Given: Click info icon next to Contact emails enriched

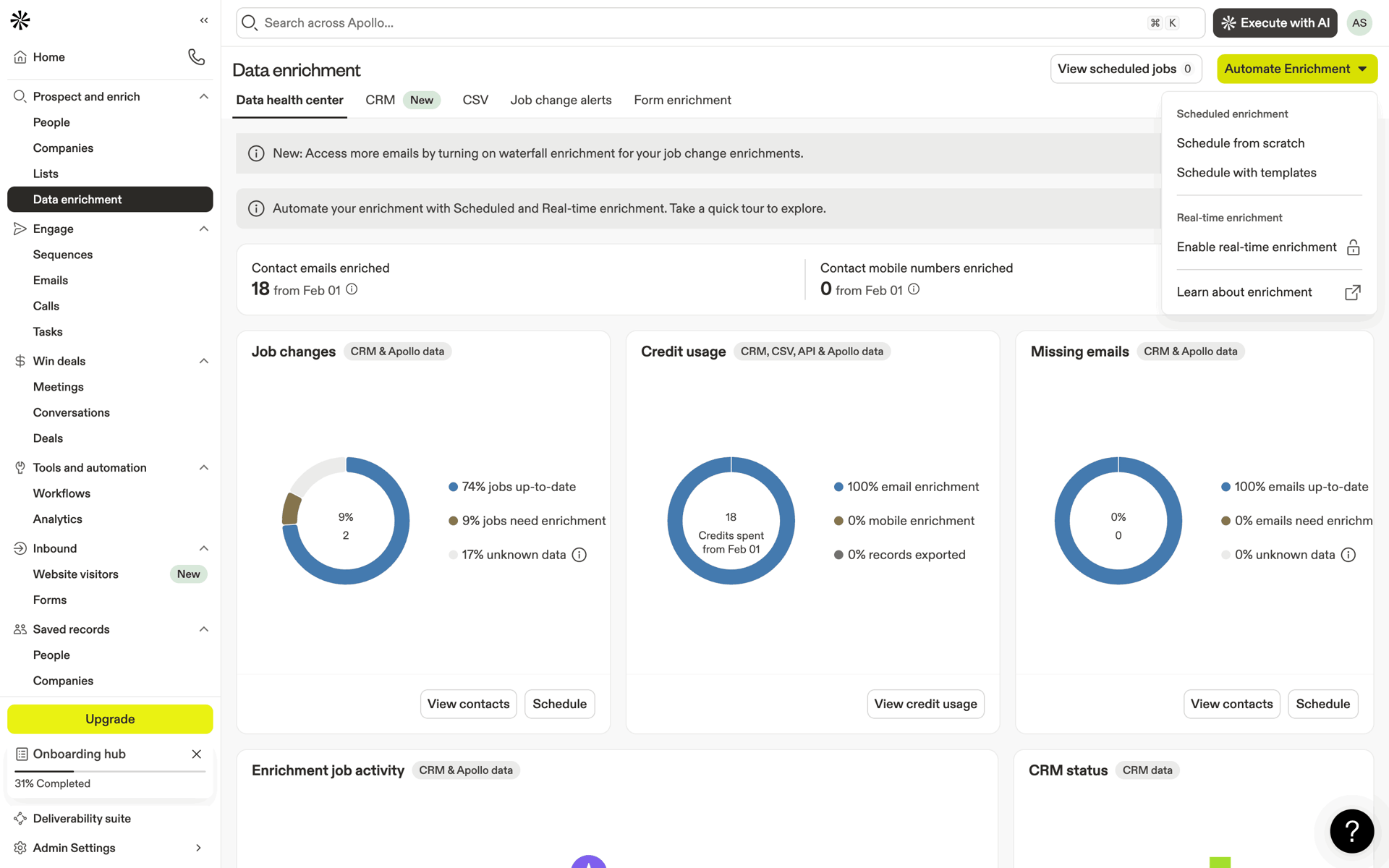Looking at the screenshot, I should (x=352, y=289).
